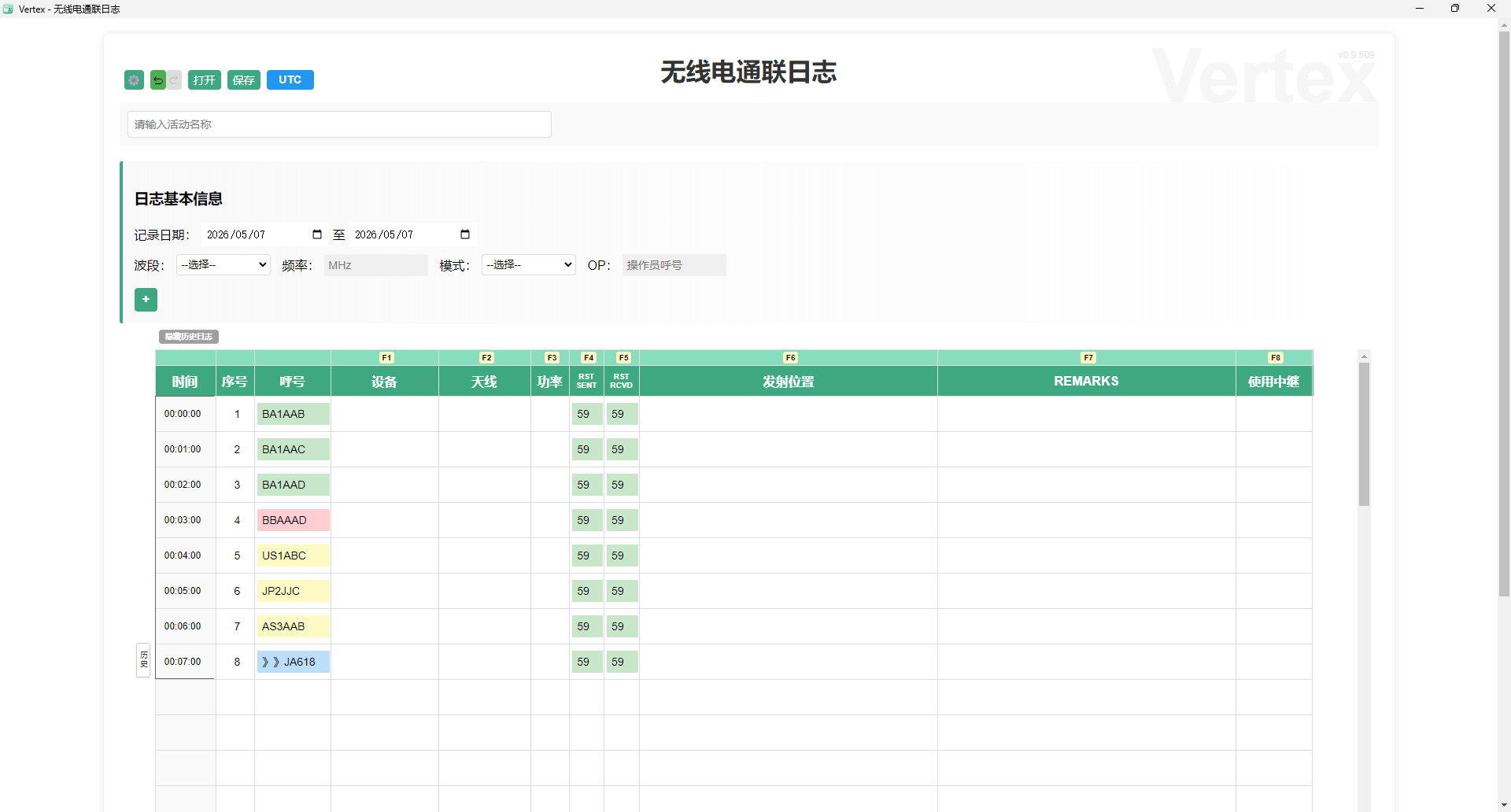Click the green plus add button
1511x812 pixels.
click(146, 300)
